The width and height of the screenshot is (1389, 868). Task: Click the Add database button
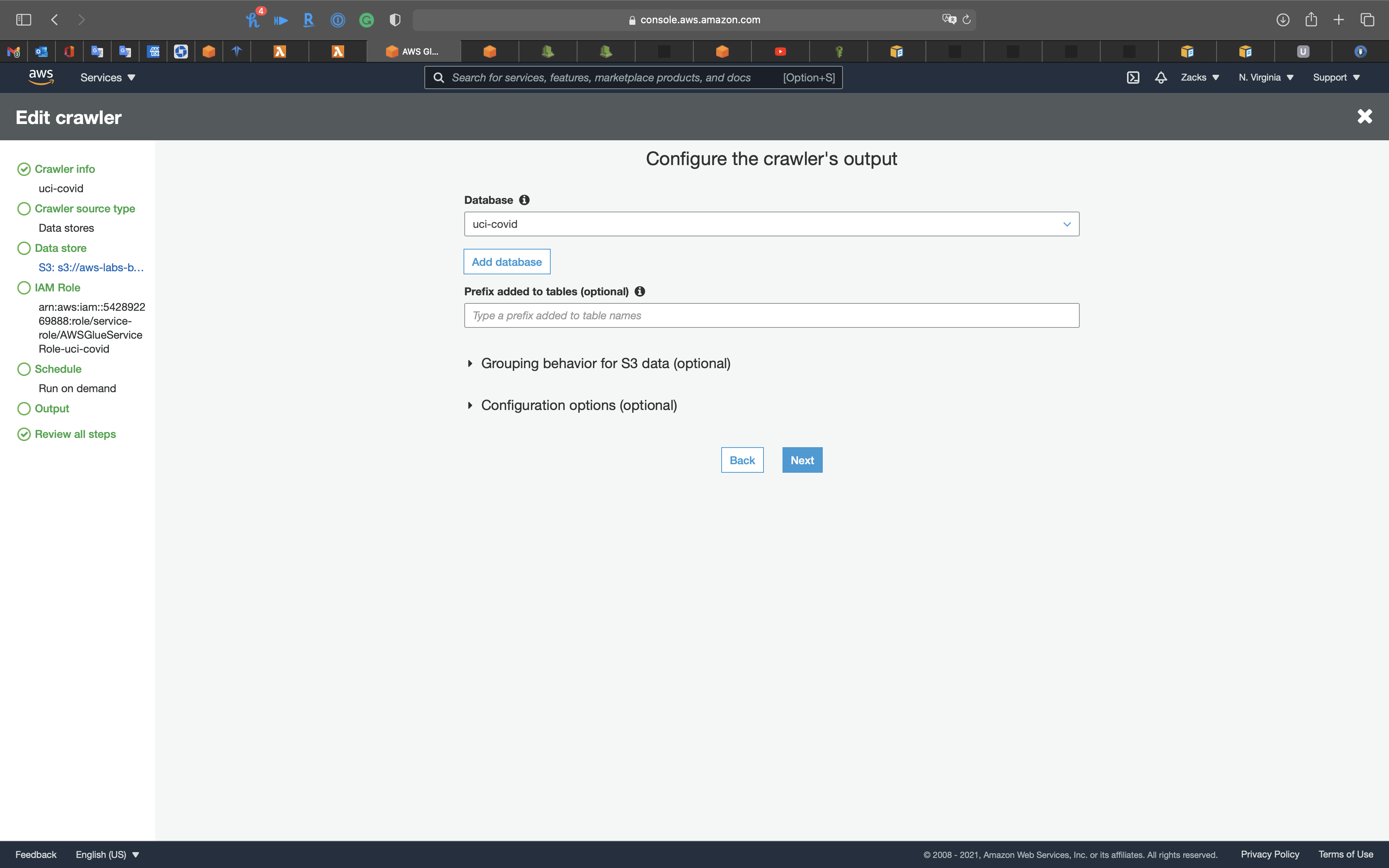point(506,262)
